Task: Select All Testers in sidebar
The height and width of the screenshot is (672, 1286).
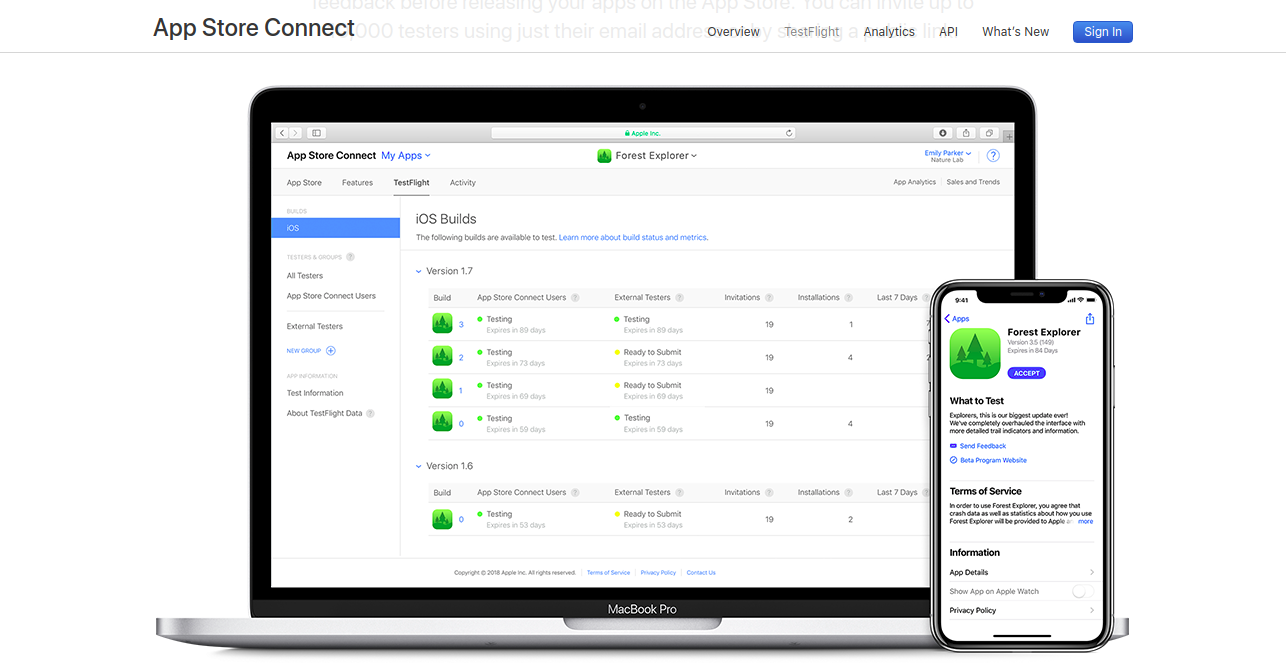Action: click(x=305, y=276)
